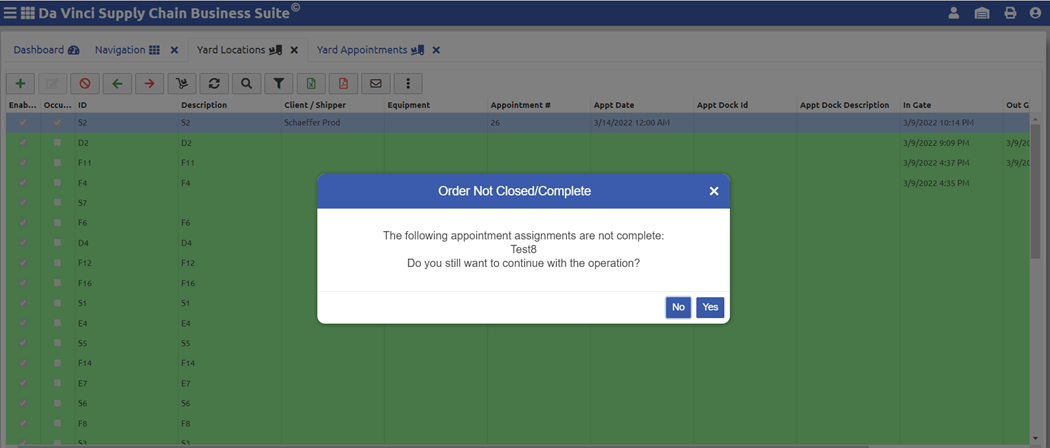1050x448 pixels.
Task: Click In Gate 3/9/2022 4:35 PM cell
Action: pyautogui.click(x=952, y=183)
